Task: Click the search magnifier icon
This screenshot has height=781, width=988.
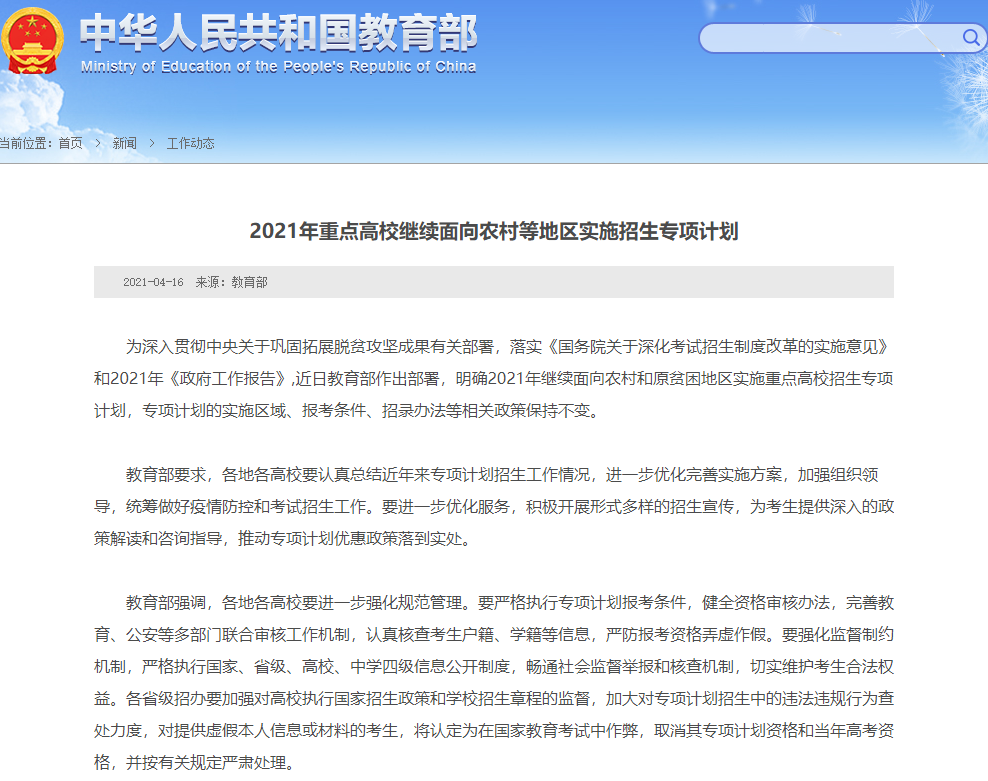Action: pyautogui.click(x=971, y=38)
